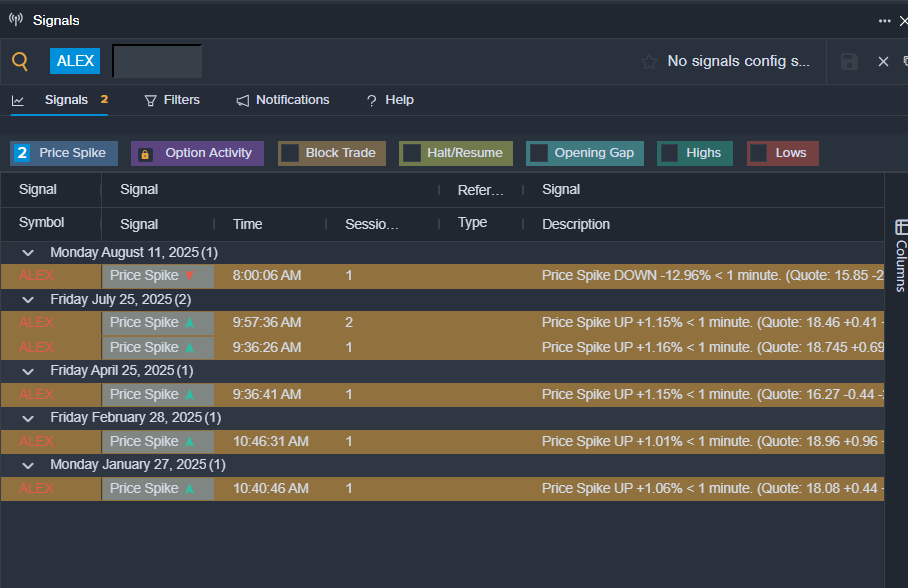This screenshot has width=908, height=588.
Task: Open the Notifications tab
Action: [283, 100]
